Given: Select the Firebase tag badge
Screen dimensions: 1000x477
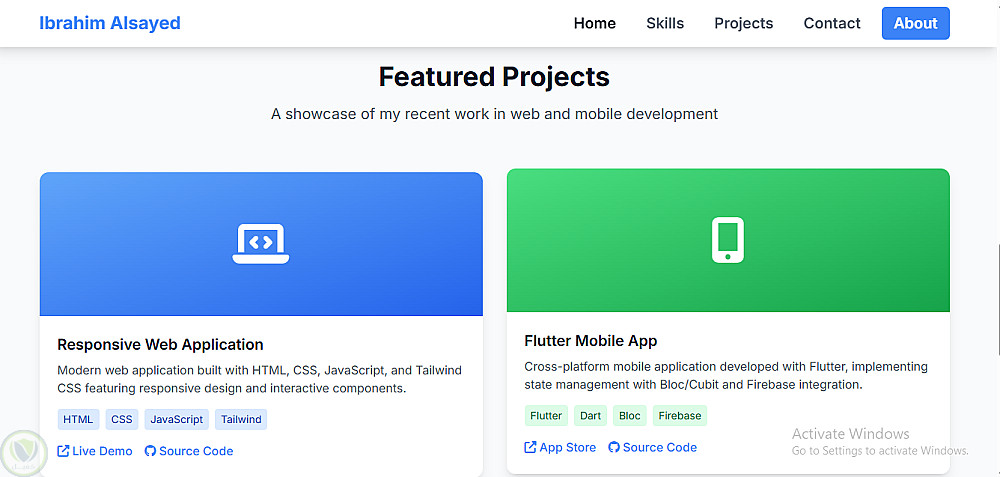Looking at the screenshot, I should (x=680, y=415).
